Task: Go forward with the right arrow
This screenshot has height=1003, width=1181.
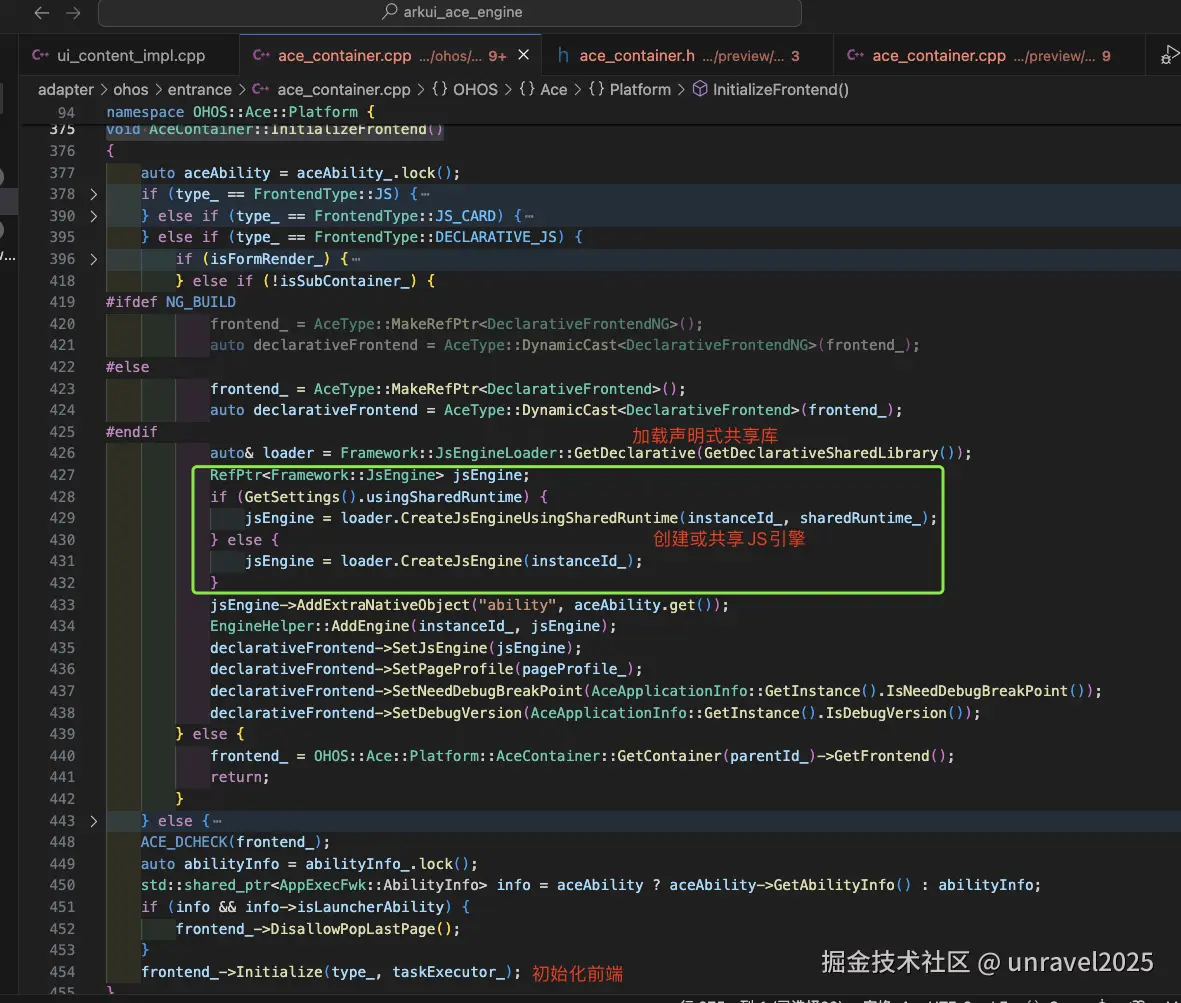Action: pyautogui.click(x=73, y=12)
